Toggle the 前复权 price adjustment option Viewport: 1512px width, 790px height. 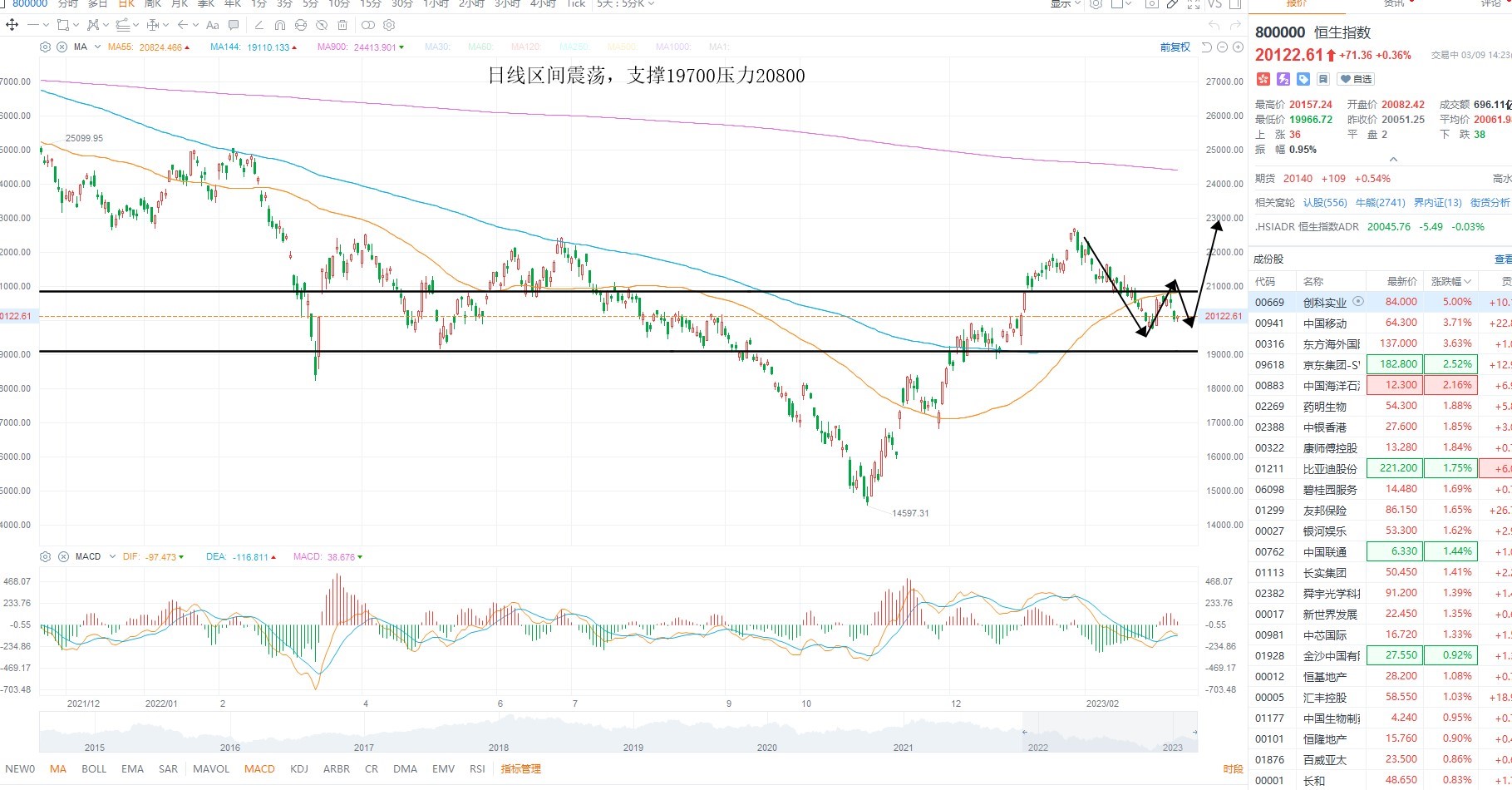coord(1175,47)
